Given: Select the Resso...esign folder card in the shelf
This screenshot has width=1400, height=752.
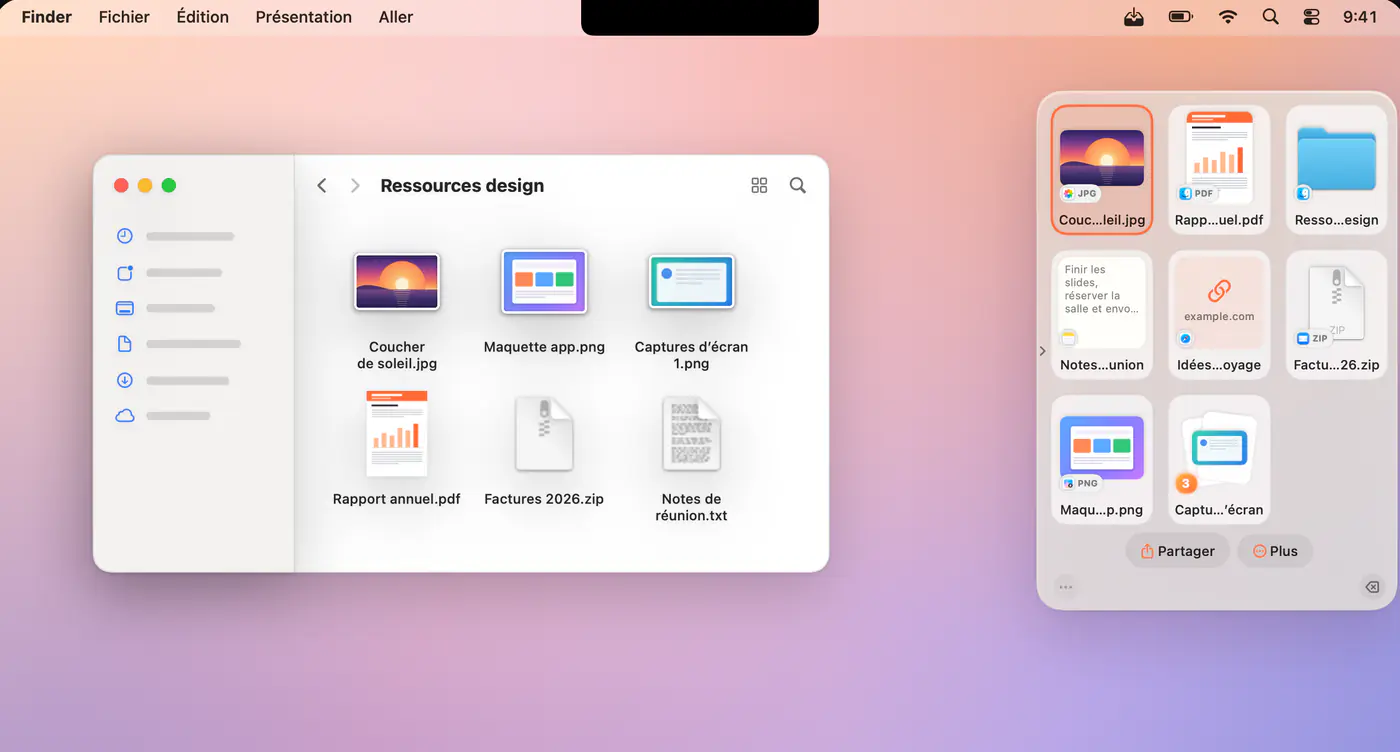Looking at the screenshot, I should pos(1337,170).
